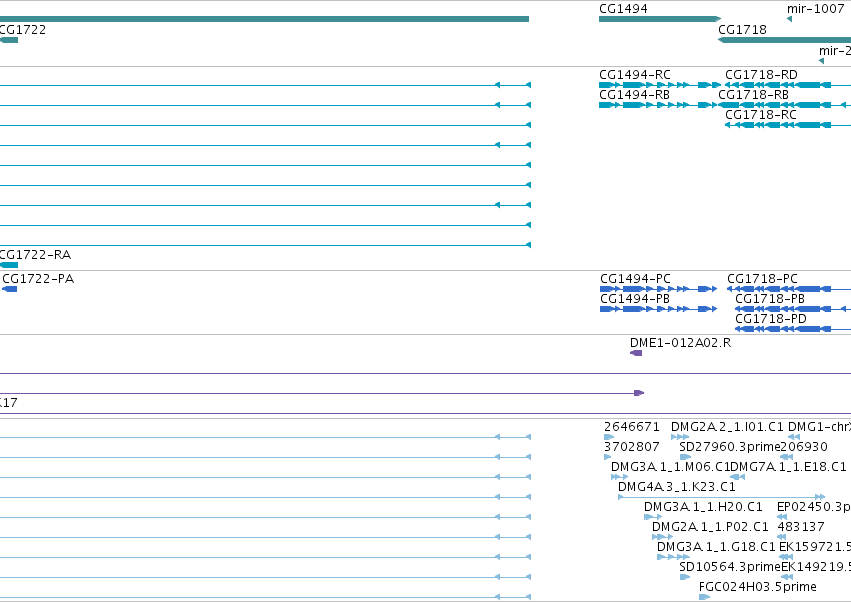
Task: Select the CG1718-RD transcript label
Action: click(x=761, y=75)
